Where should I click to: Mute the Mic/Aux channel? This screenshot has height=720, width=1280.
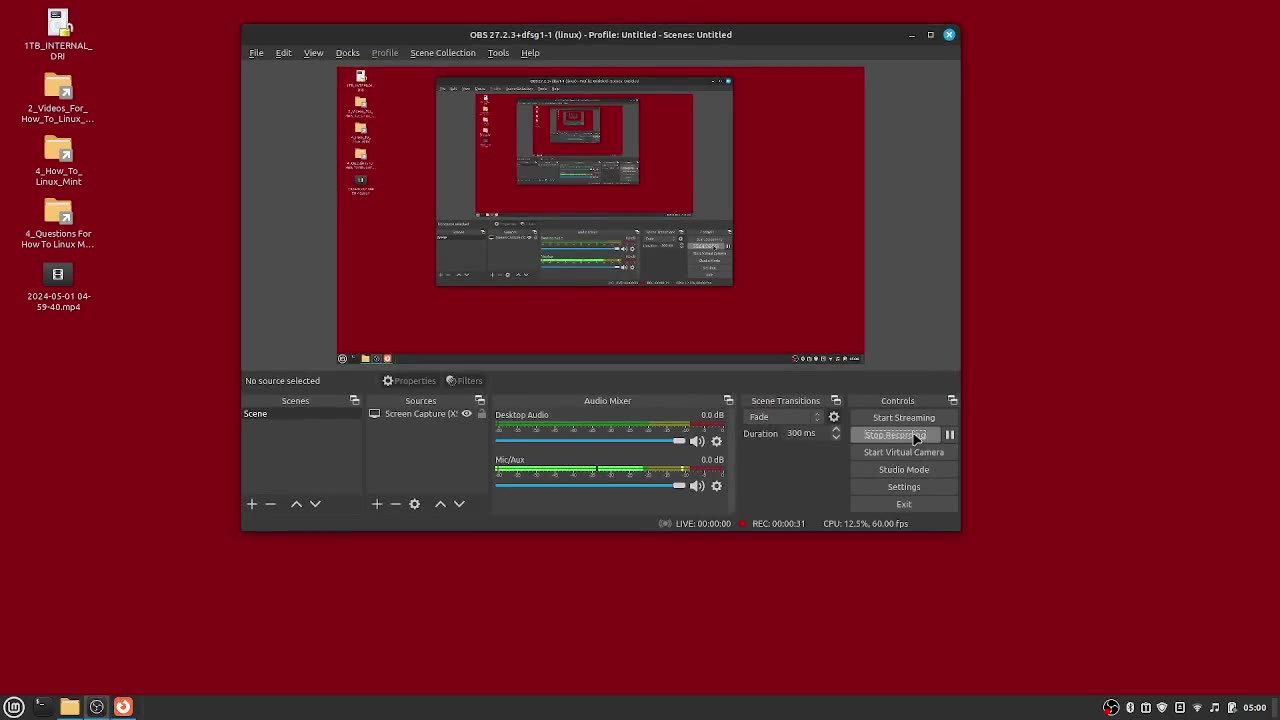pyautogui.click(x=697, y=486)
